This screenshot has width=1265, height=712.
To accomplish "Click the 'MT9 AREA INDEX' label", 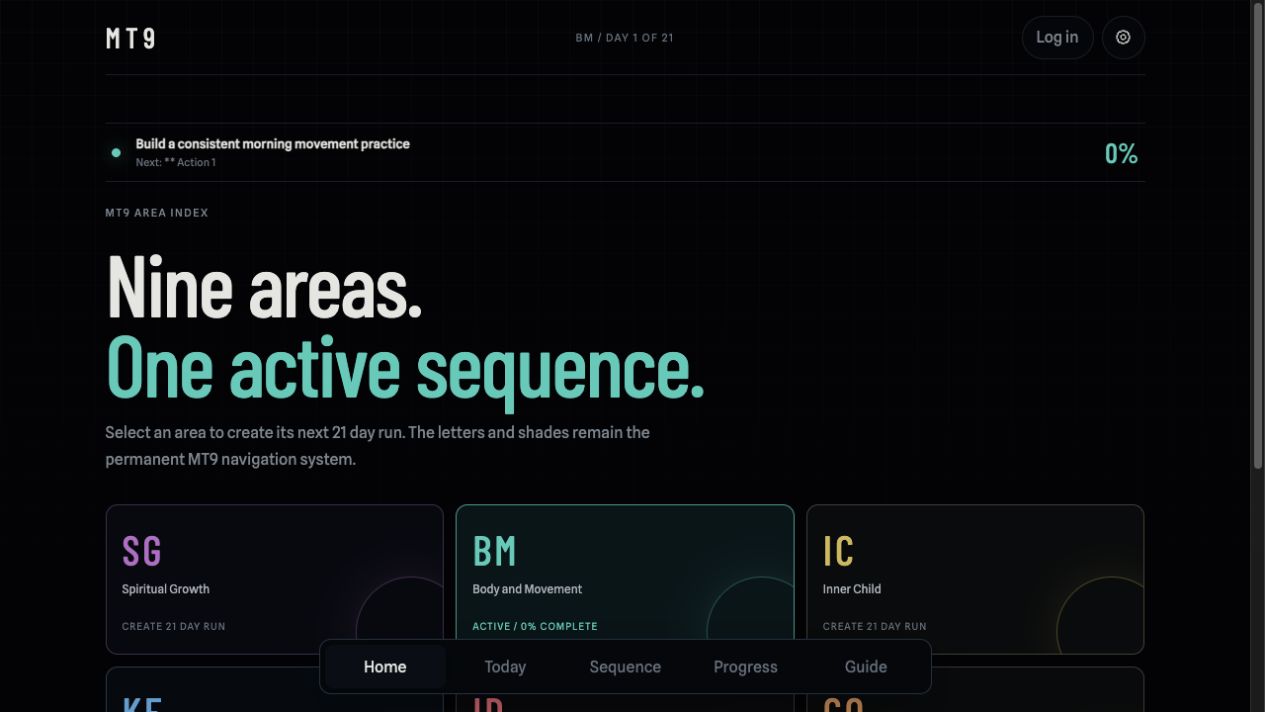I will (157, 213).
